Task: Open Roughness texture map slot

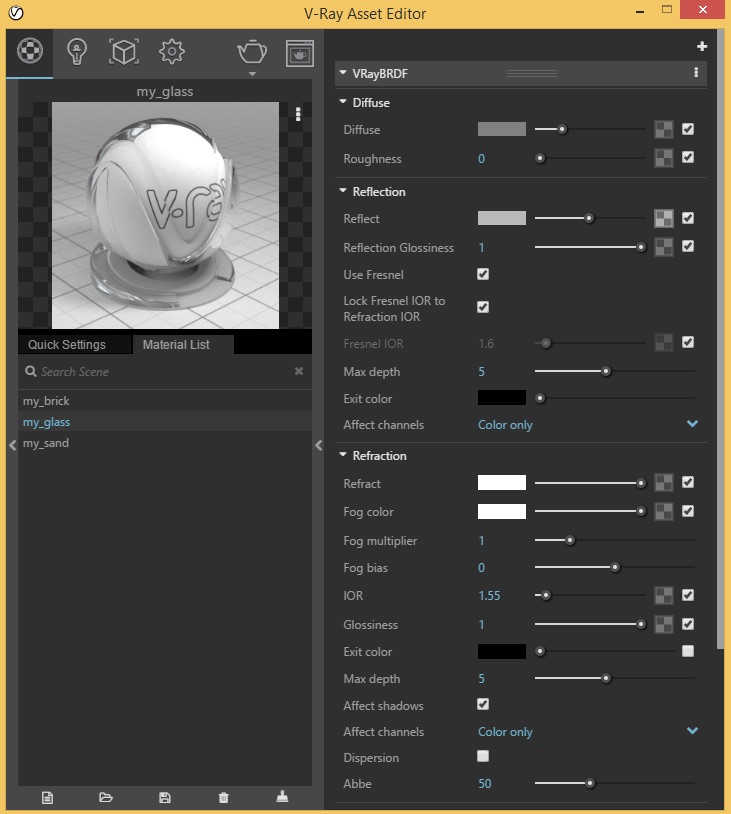Action: point(664,158)
